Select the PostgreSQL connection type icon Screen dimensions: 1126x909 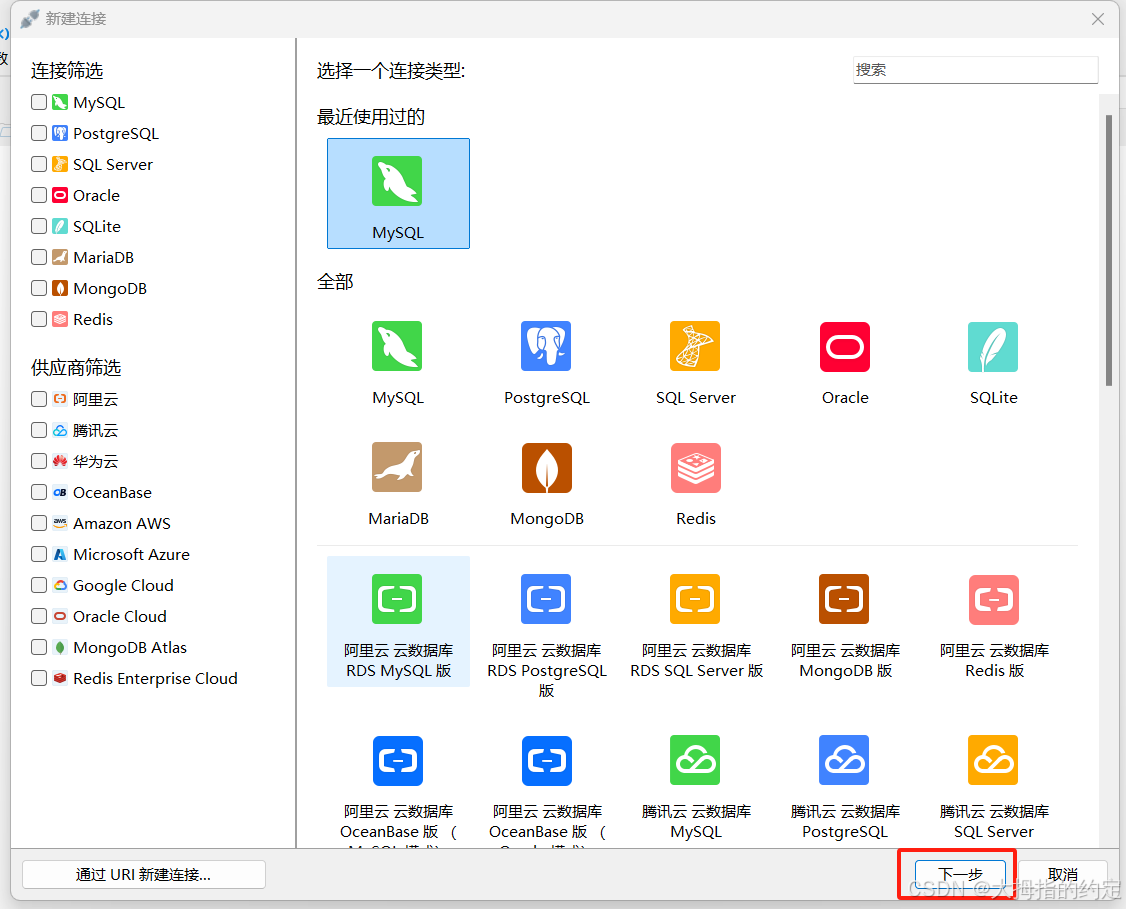pos(546,346)
